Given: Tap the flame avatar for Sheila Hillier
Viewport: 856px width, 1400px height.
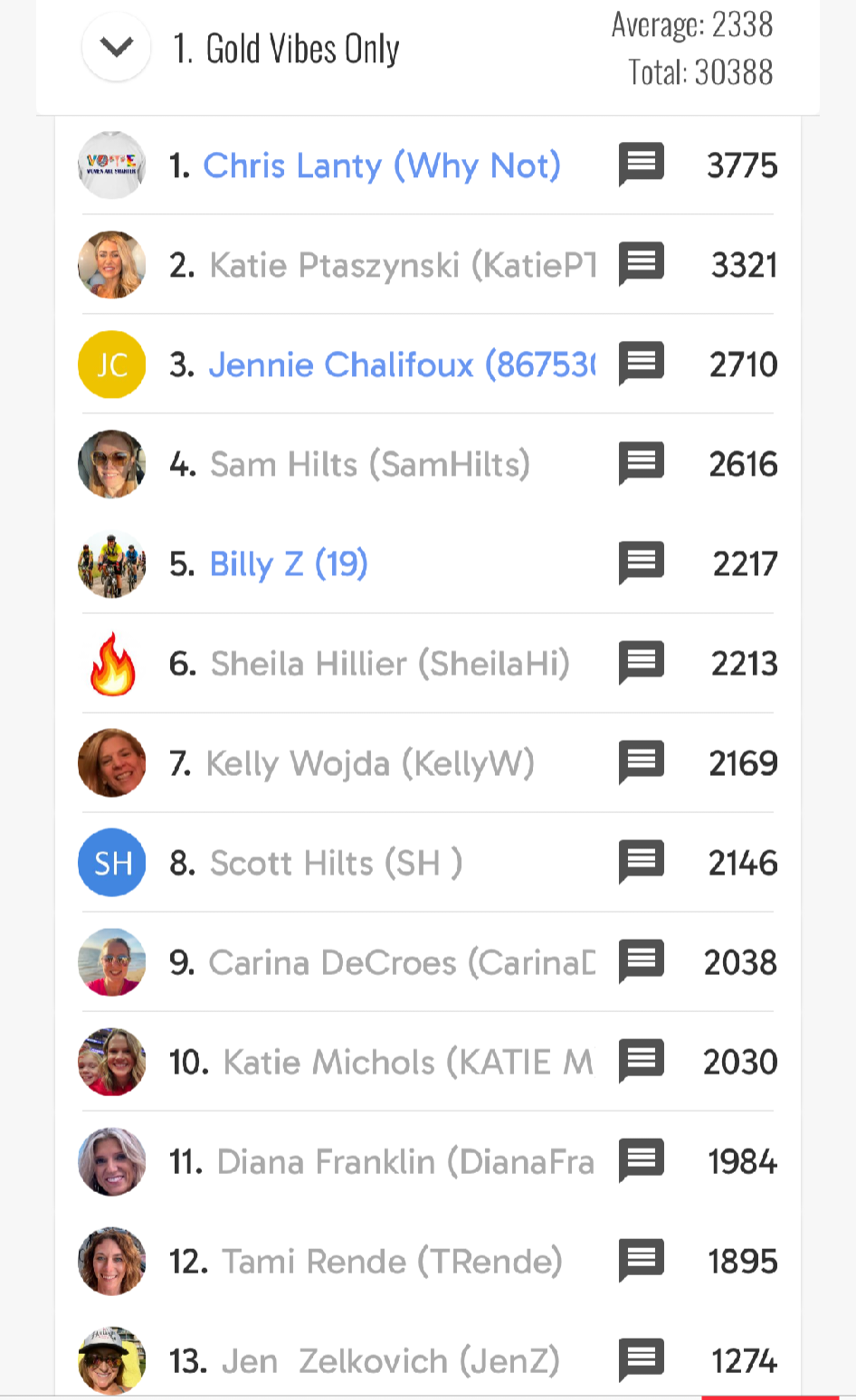Looking at the screenshot, I should 112,663.
